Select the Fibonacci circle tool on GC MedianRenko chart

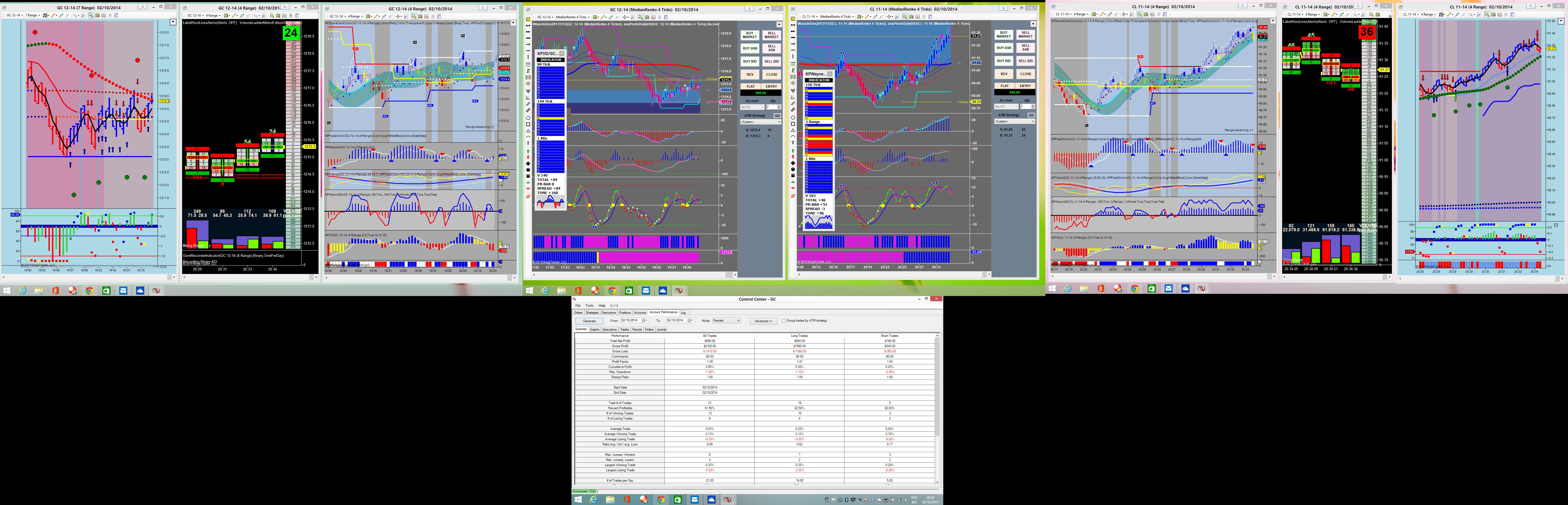[x=528, y=83]
